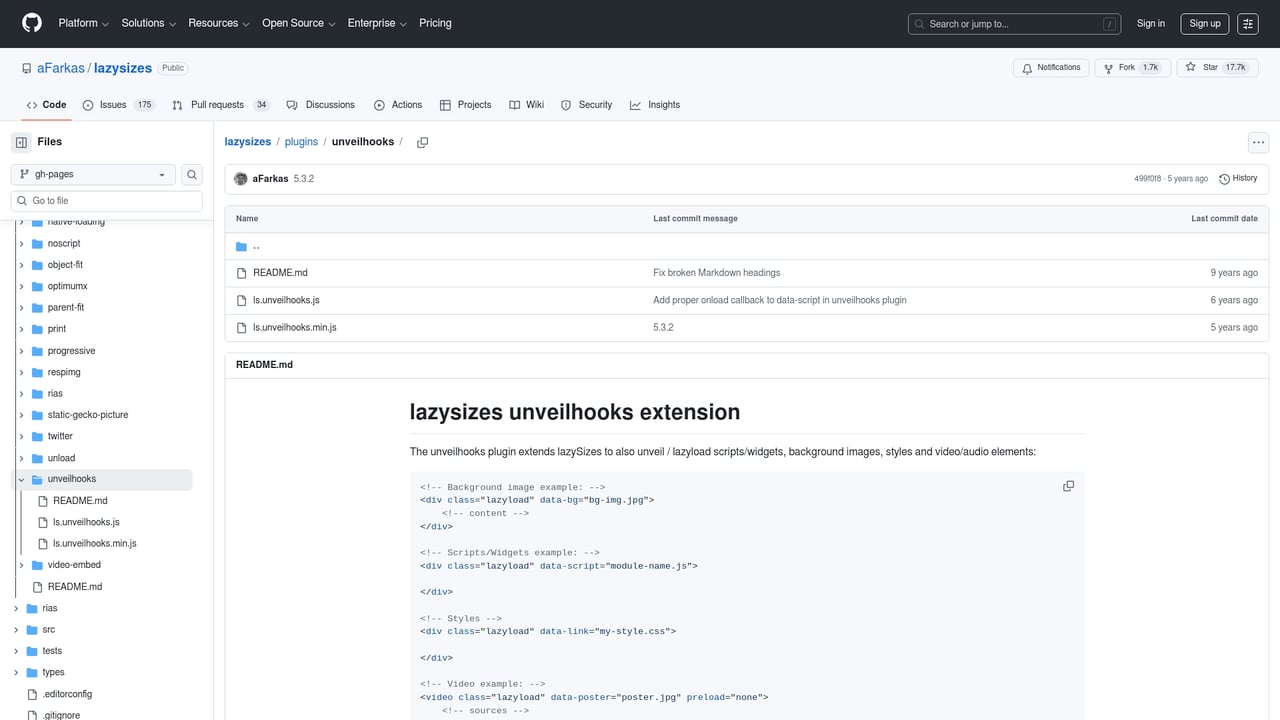Viewport: 1280px width, 720px height.
Task: Open the lazysizes breadcrumb link
Action: pos(247,141)
